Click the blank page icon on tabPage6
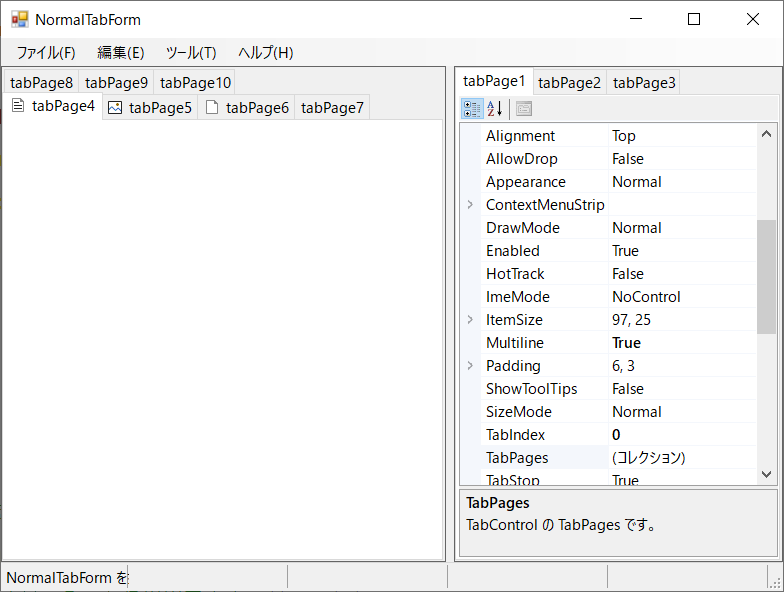The image size is (784, 592). point(212,108)
